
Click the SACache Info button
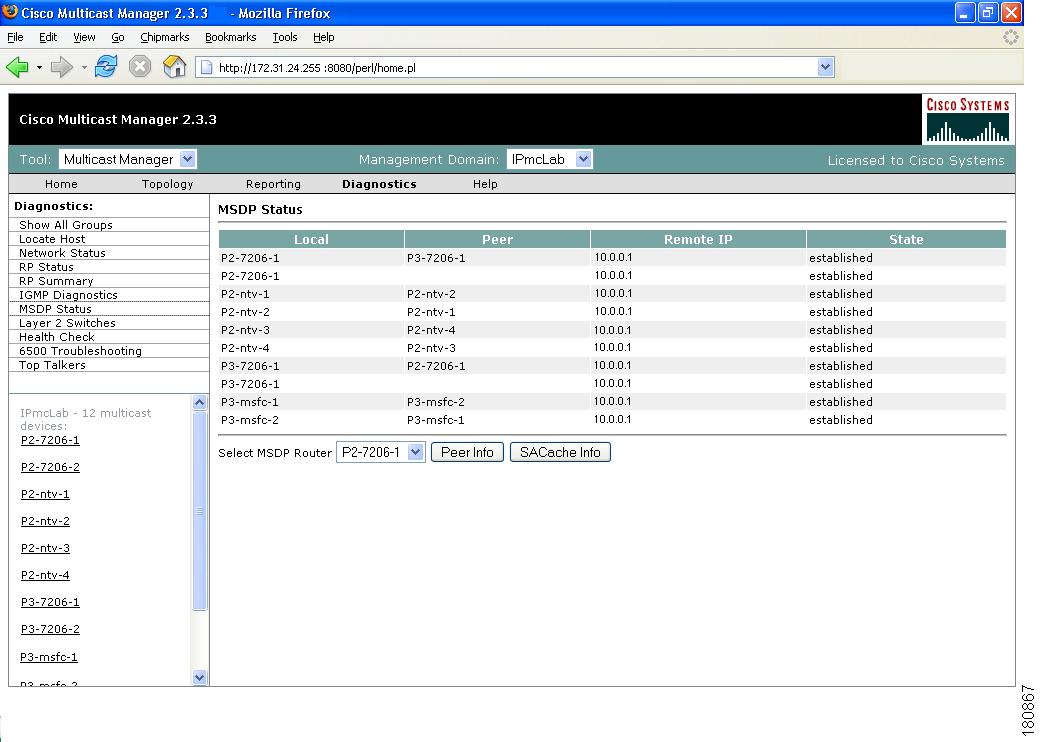(x=560, y=453)
